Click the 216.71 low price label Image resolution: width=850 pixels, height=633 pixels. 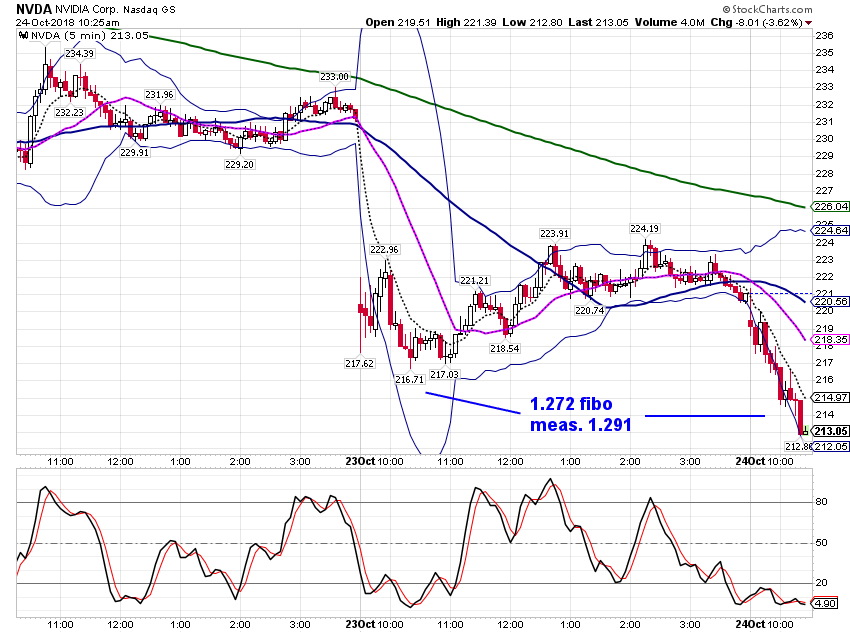click(409, 379)
